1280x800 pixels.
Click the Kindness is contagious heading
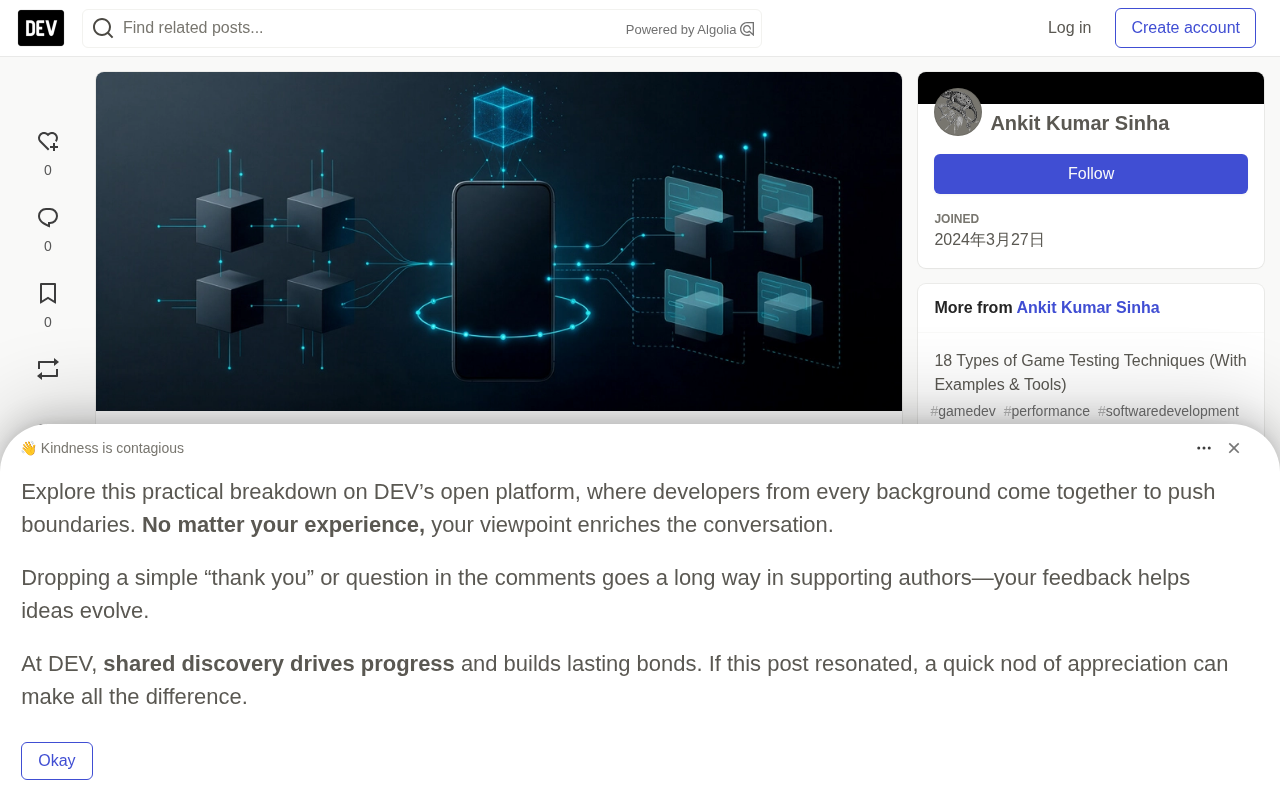(x=102, y=448)
